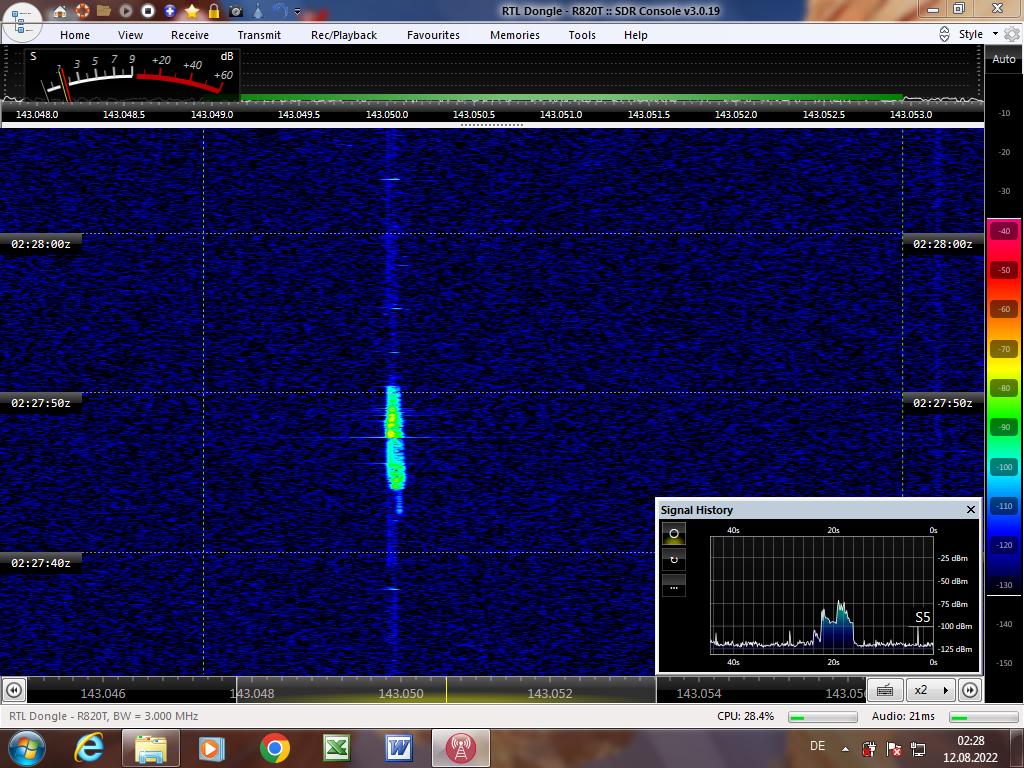
Task: Open the Help ribbon tab
Action: 635,35
